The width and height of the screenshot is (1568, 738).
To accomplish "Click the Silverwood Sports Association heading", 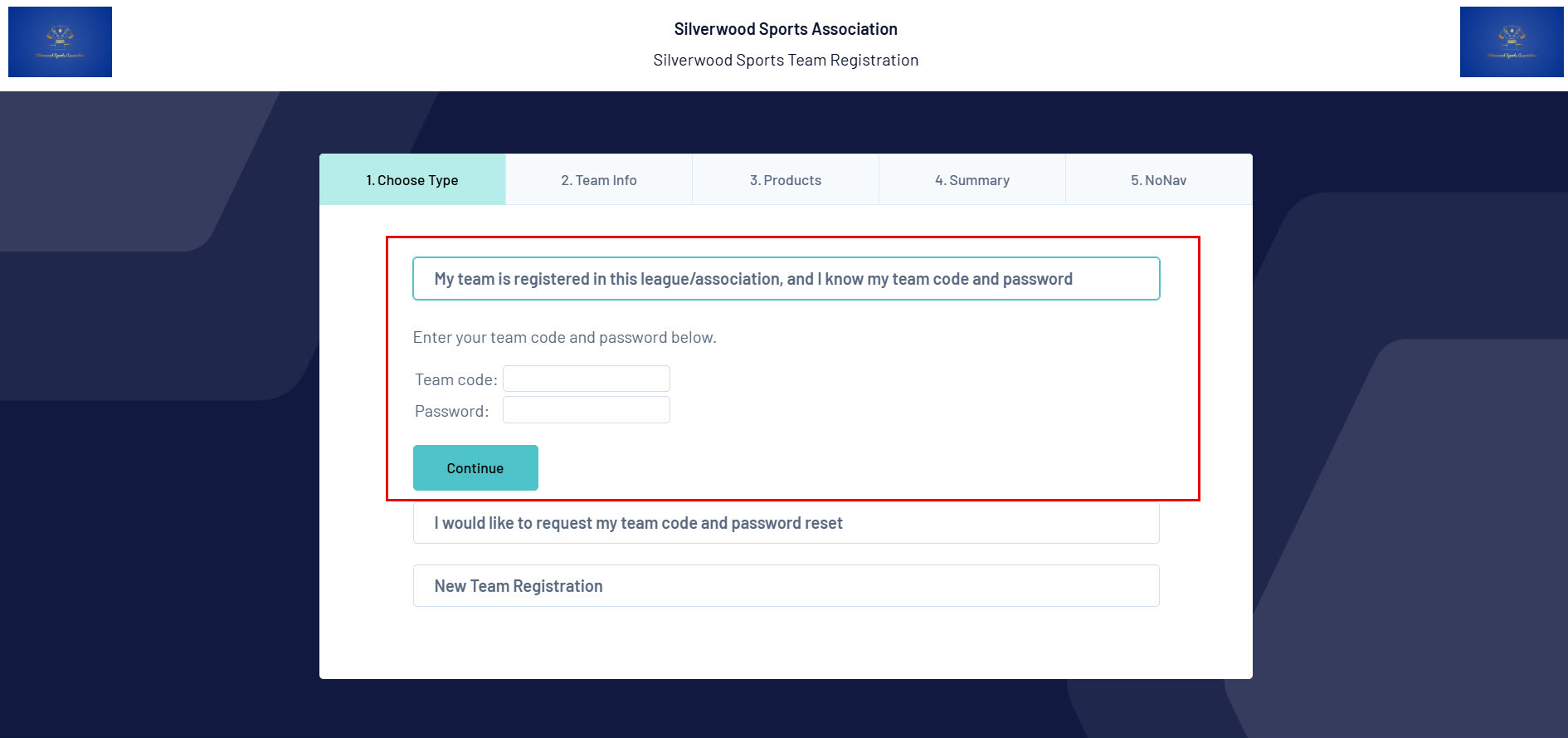I will click(x=786, y=29).
